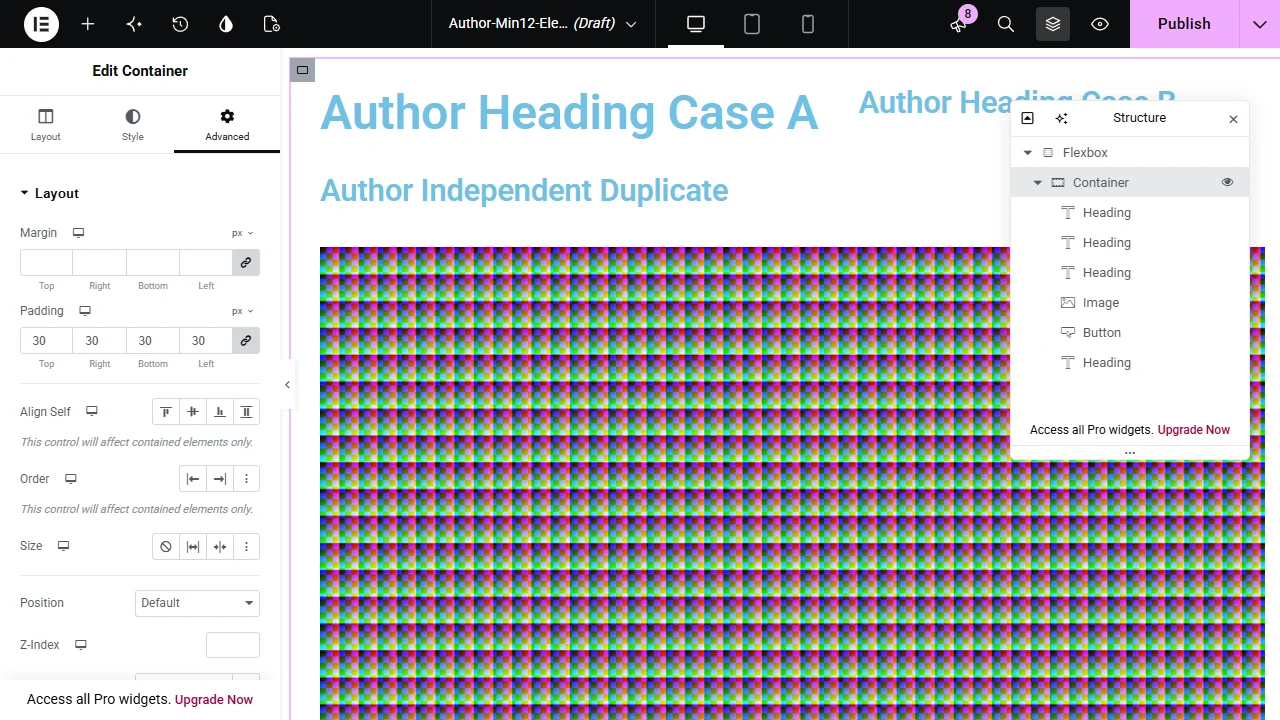Toggle Margin values link icon

pyautogui.click(x=246, y=262)
